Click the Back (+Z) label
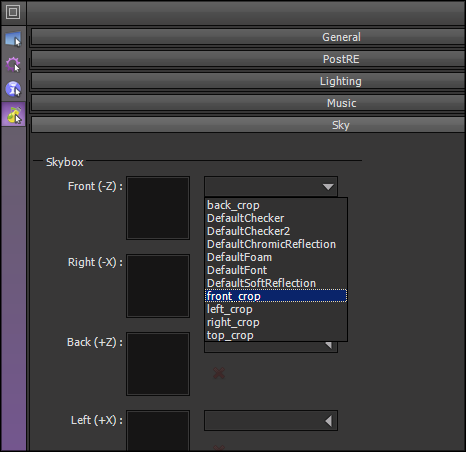 click(x=95, y=342)
